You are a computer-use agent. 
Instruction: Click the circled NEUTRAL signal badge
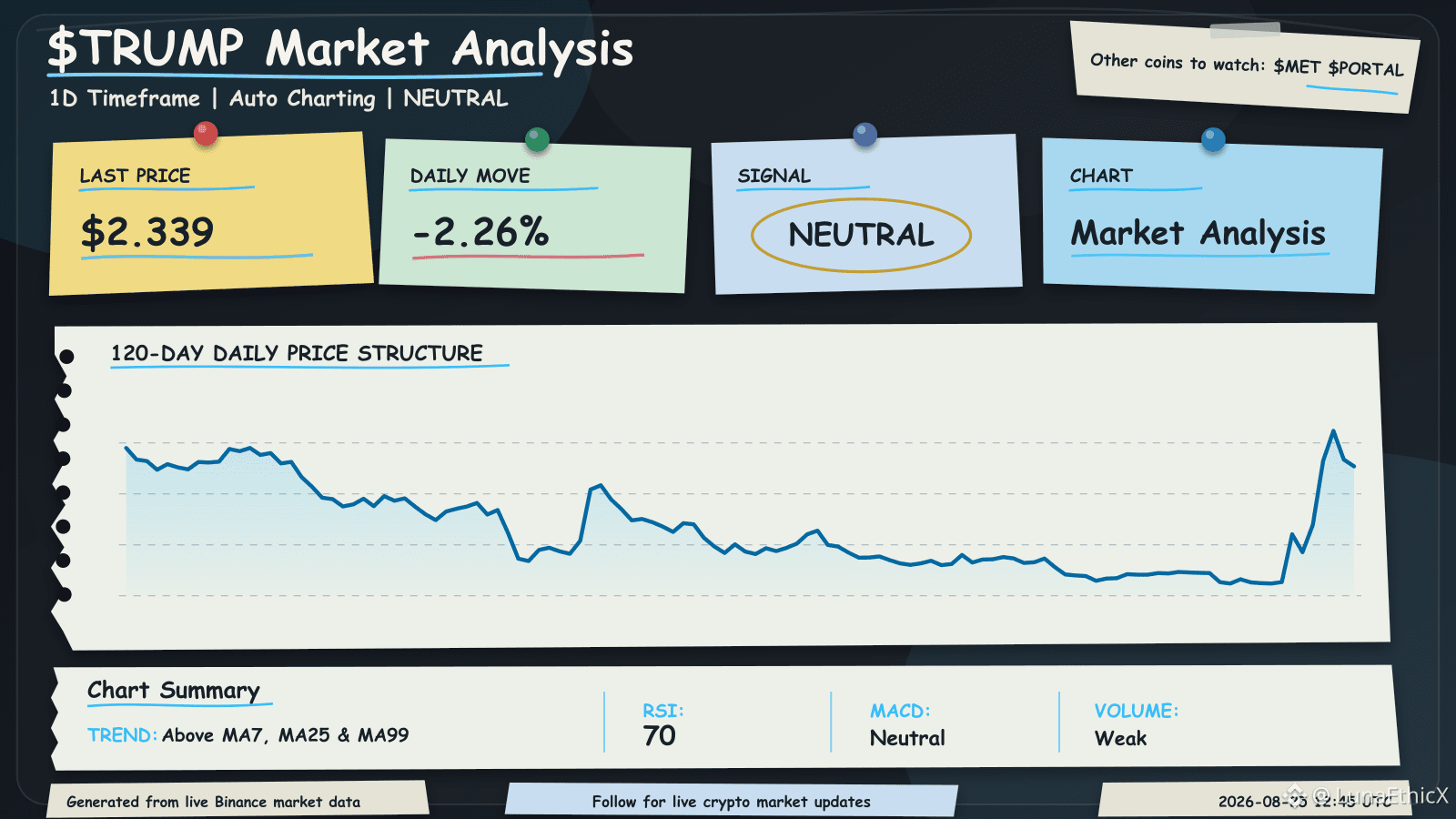pos(861,235)
